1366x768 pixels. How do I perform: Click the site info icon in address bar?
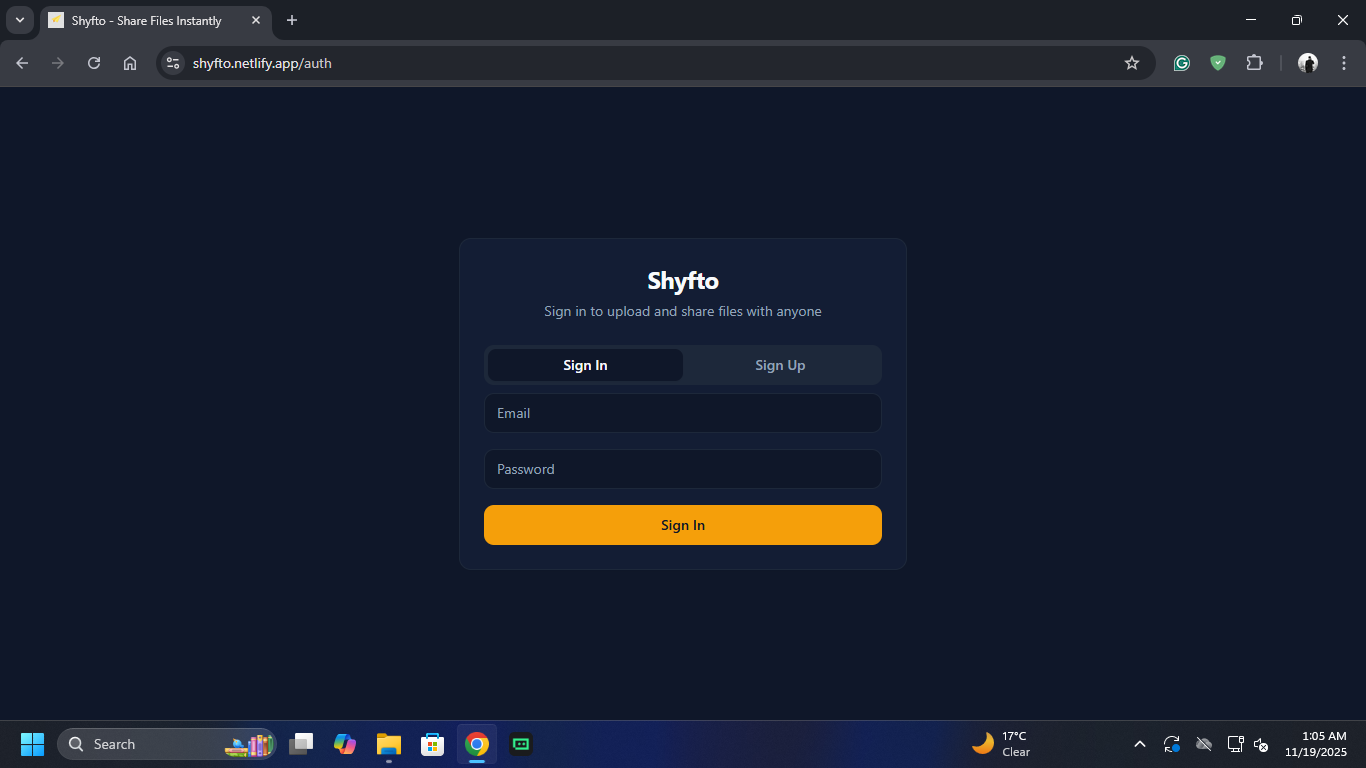point(172,62)
